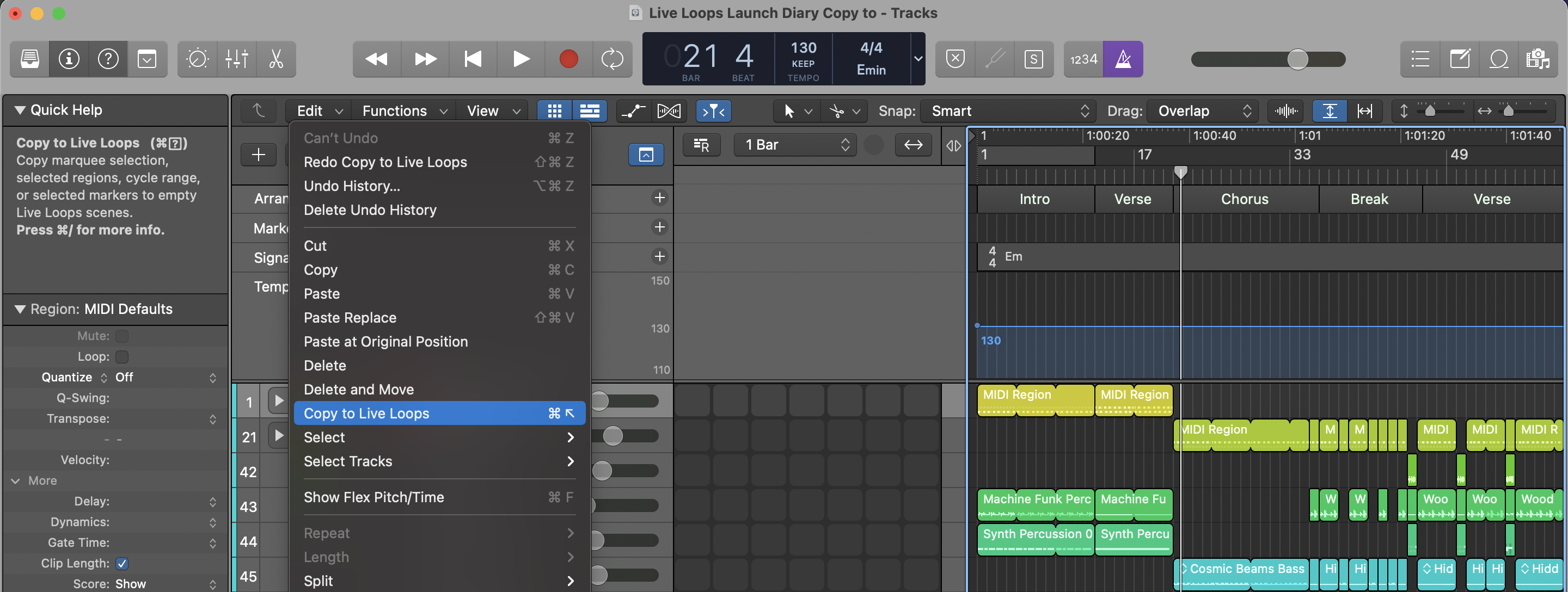Open the Functions menu

tap(402, 111)
